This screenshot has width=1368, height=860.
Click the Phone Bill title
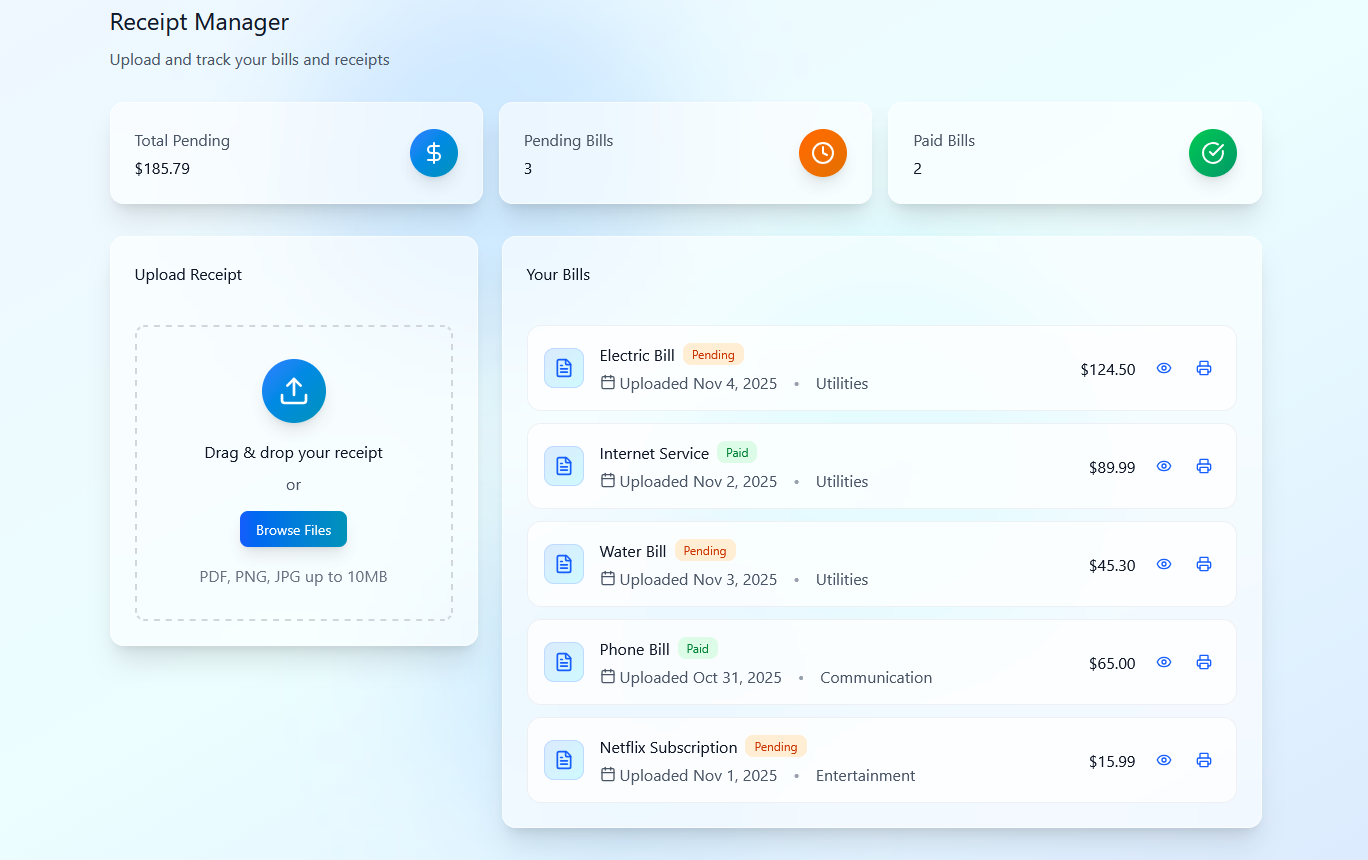635,650
